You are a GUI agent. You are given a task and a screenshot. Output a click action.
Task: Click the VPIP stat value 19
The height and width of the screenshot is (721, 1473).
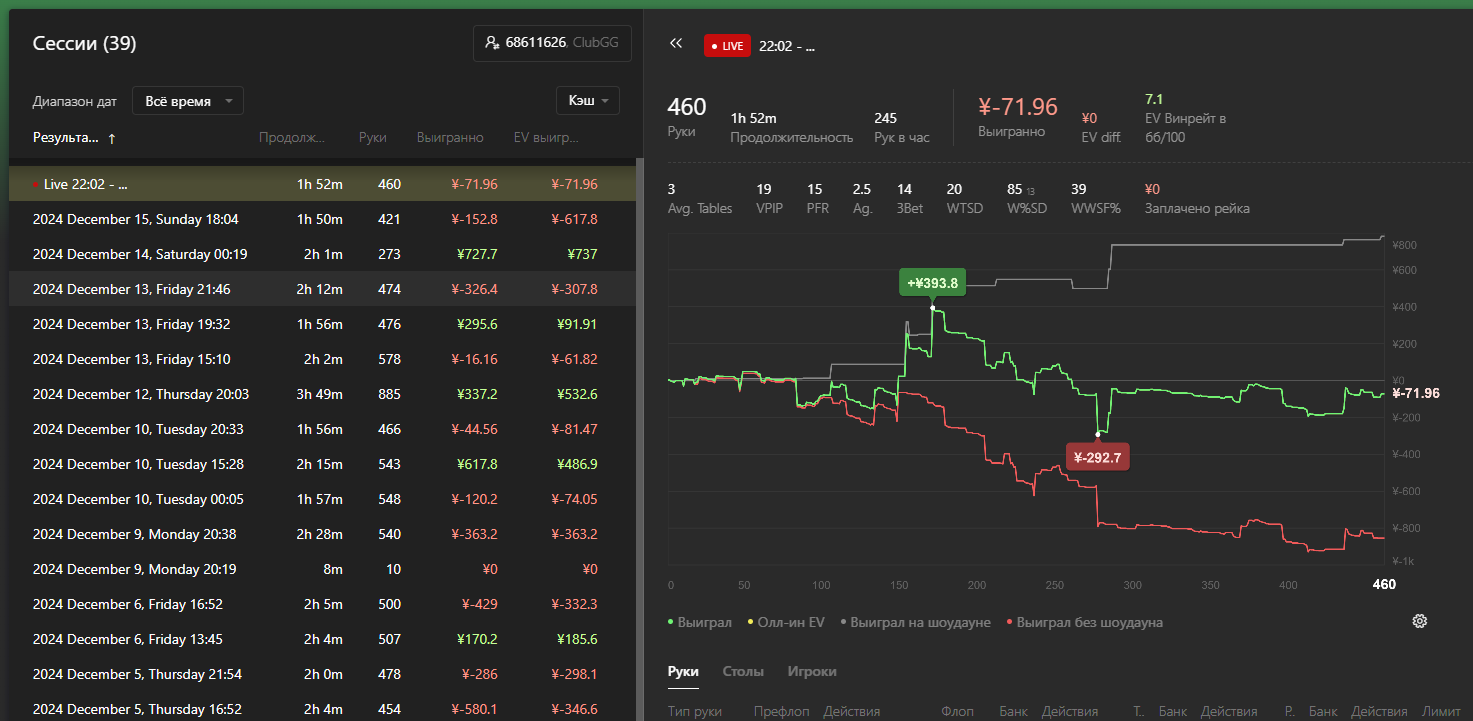[x=764, y=189]
